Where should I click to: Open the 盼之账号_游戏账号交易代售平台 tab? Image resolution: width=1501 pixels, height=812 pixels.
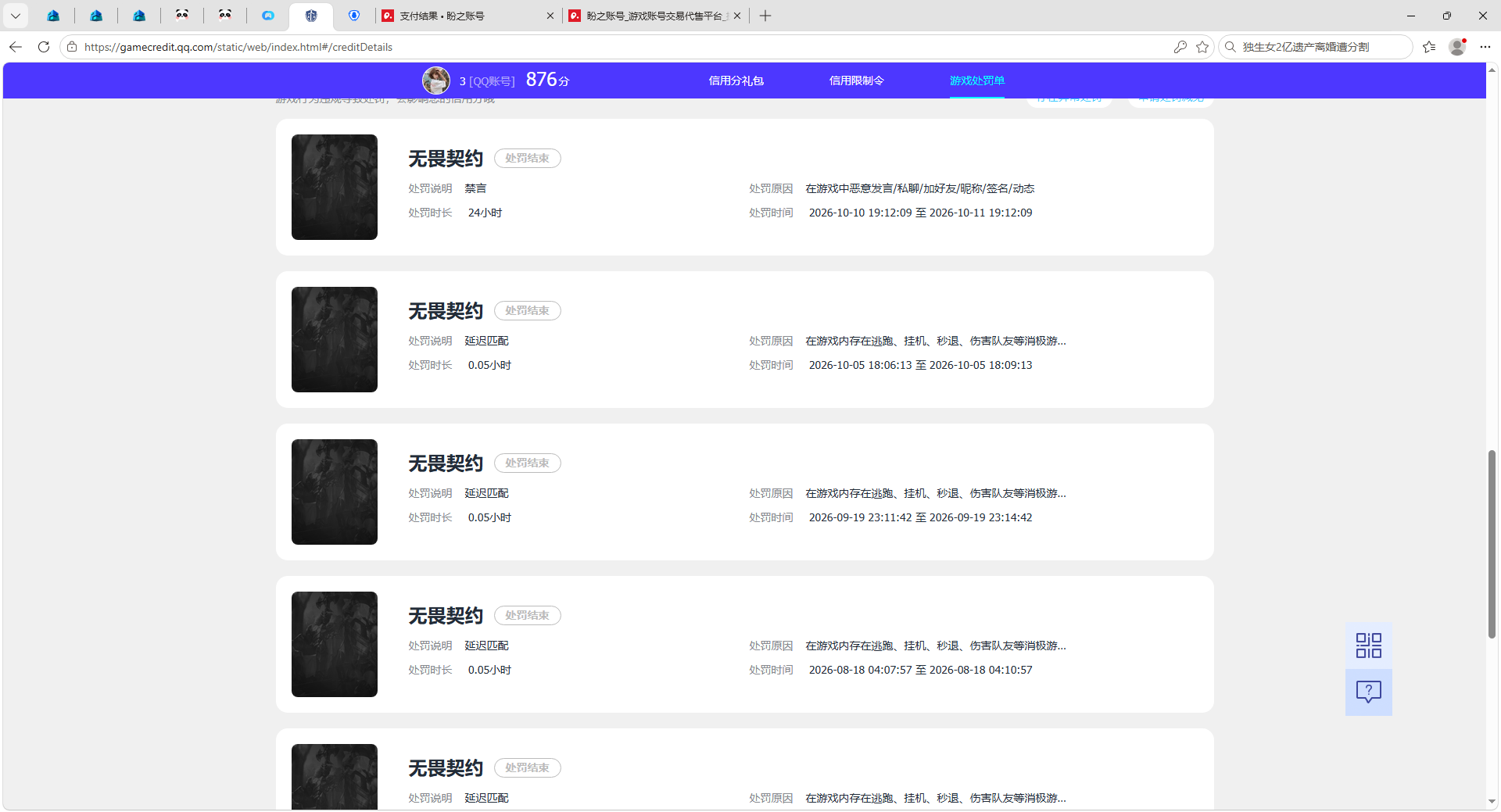coord(655,16)
